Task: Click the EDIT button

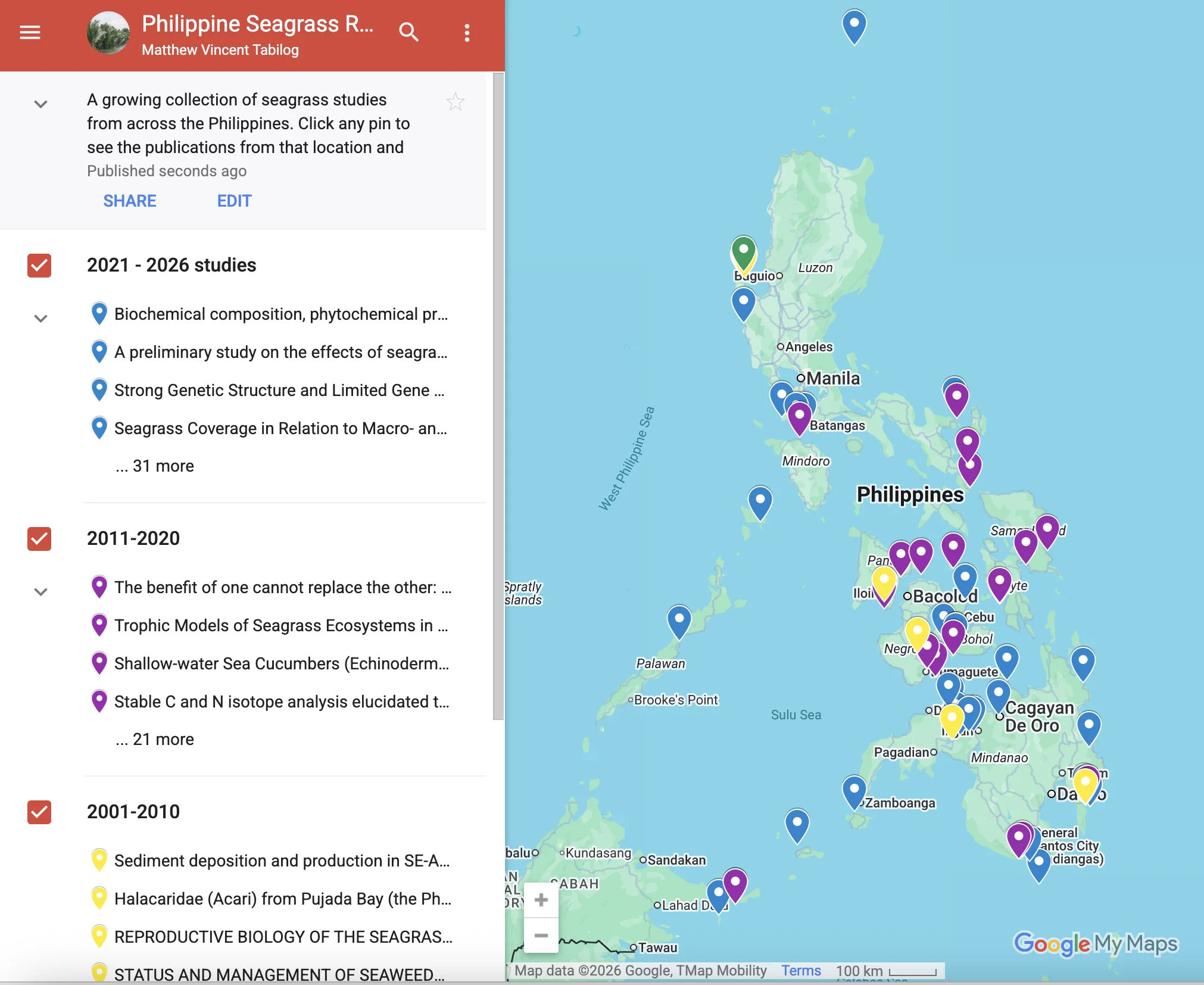Action: (x=234, y=201)
